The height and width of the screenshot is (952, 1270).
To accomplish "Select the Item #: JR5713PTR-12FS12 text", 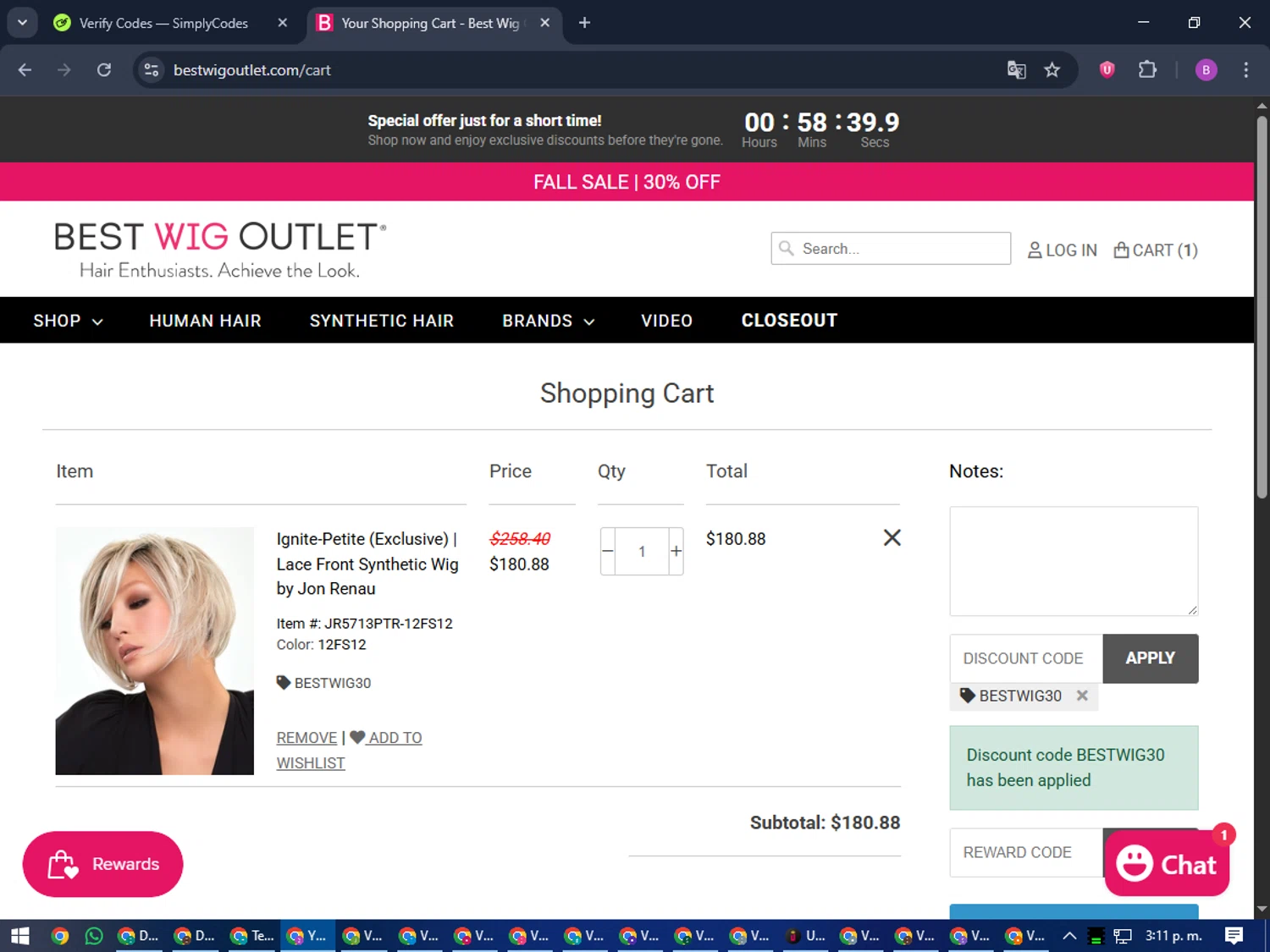I will coord(364,624).
